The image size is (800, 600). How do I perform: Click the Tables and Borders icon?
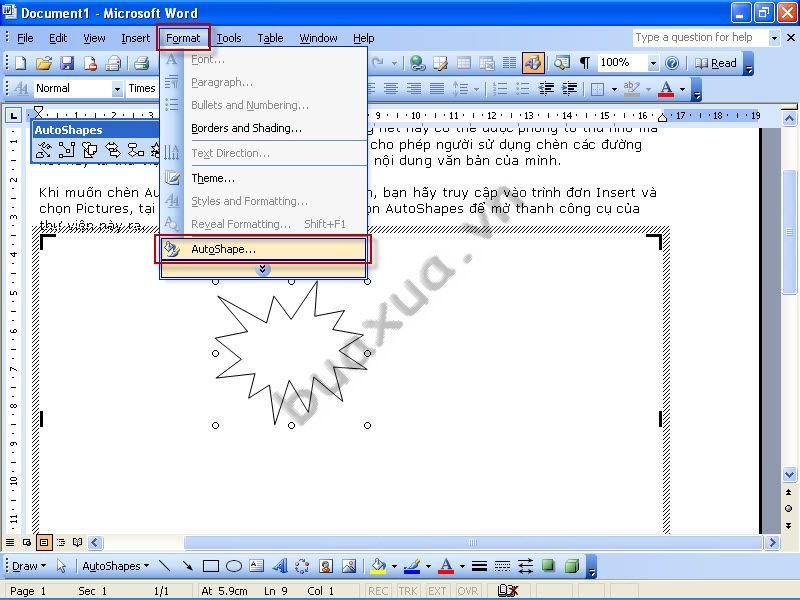440,63
